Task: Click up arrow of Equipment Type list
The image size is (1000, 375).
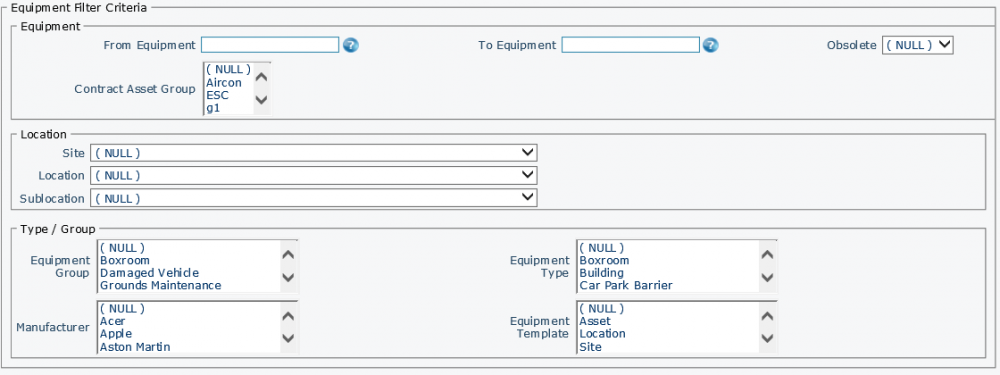Action: 768,254
